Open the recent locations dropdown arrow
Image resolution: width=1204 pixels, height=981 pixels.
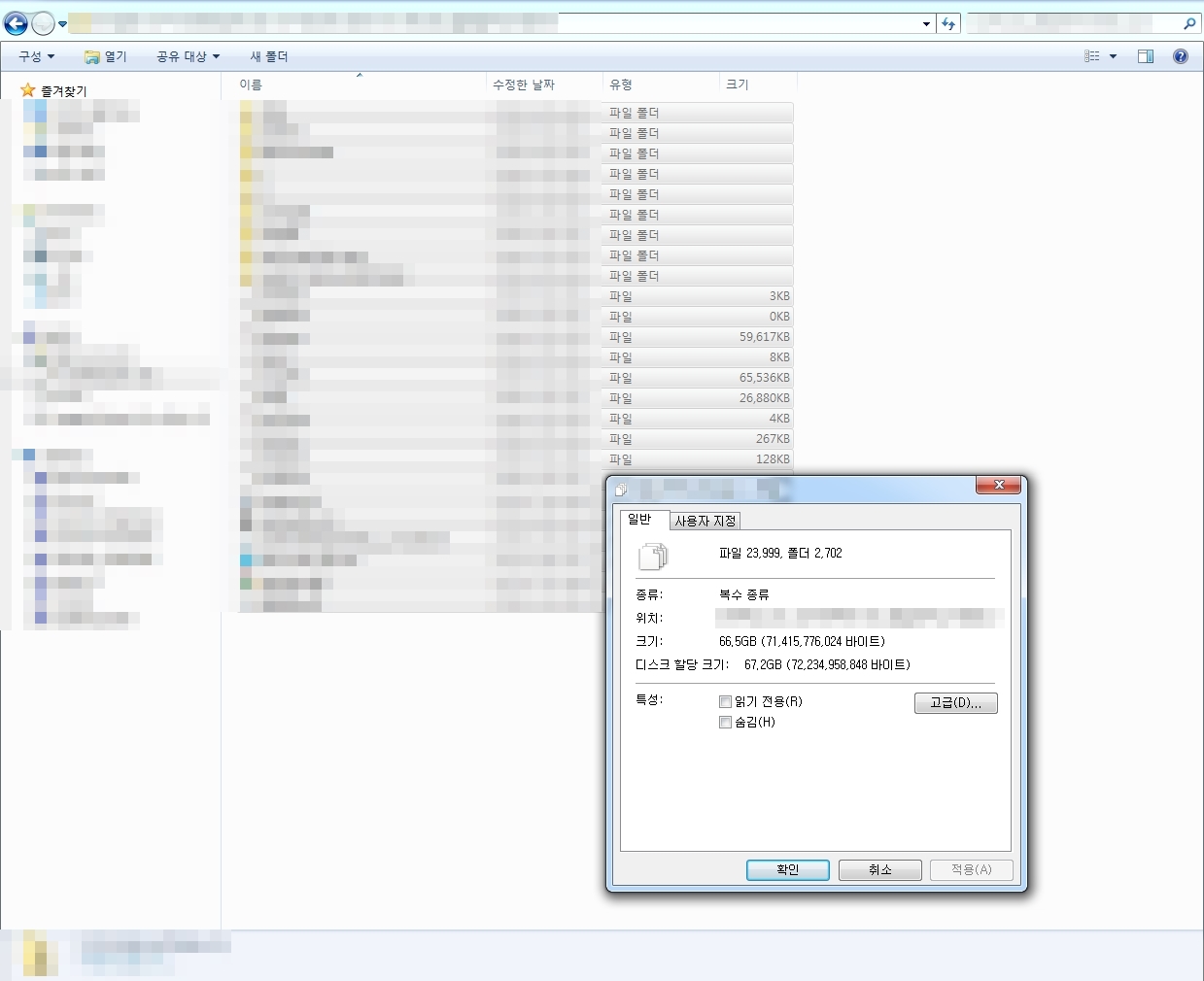pyautogui.click(x=63, y=24)
